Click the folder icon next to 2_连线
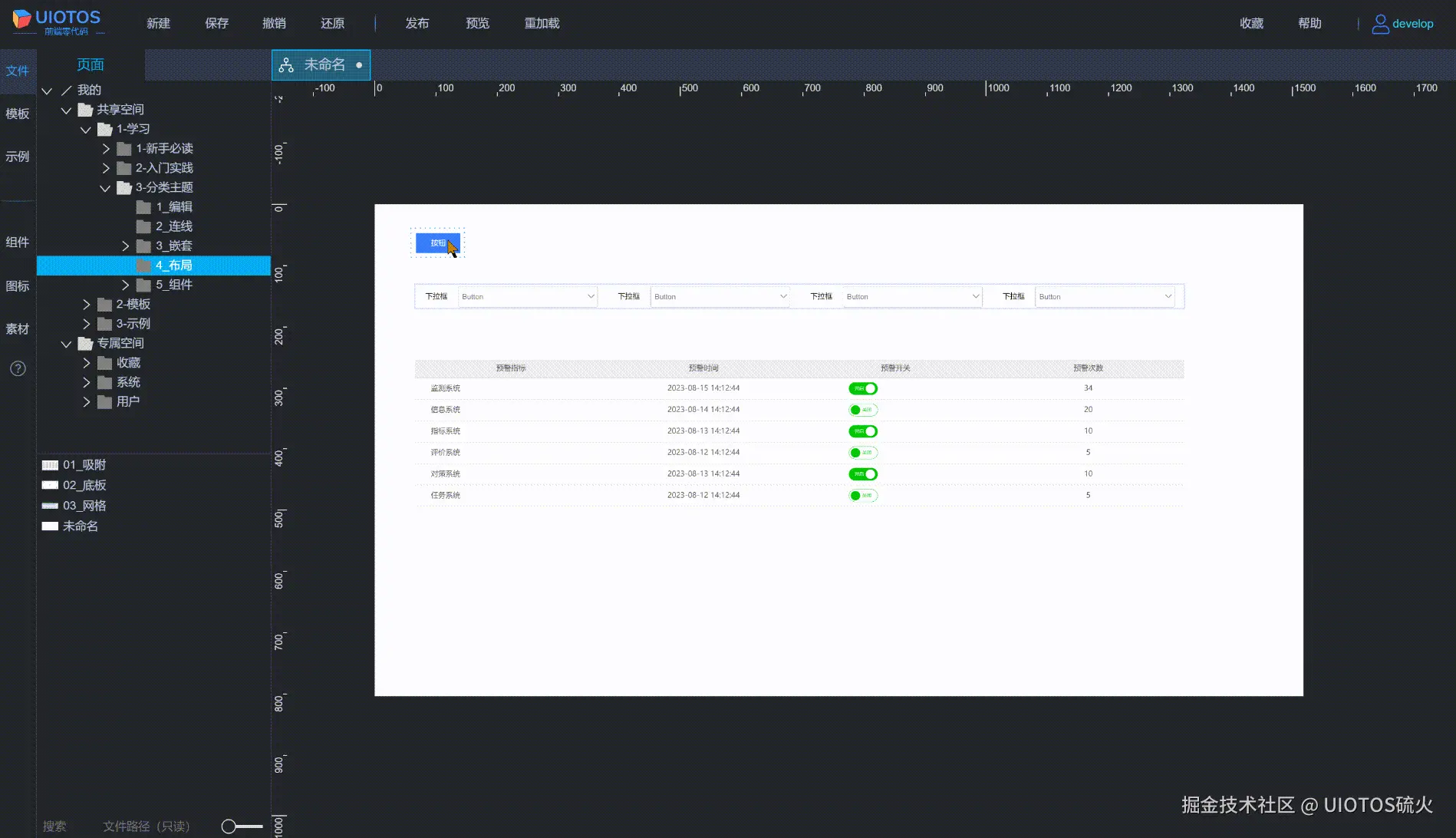The width and height of the screenshot is (1456, 838). [x=143, y=226]
